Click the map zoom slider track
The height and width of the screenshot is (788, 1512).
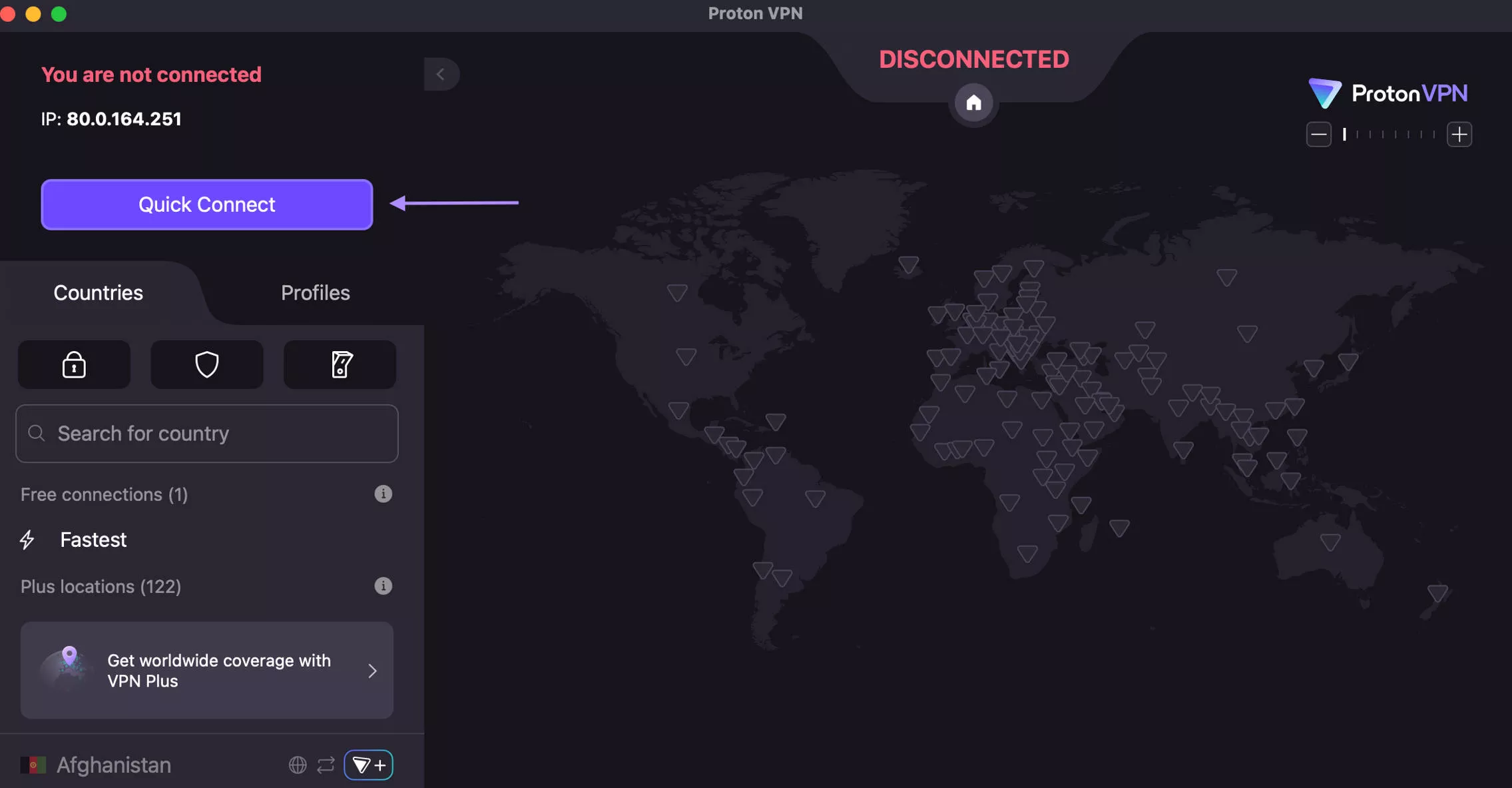pos(1389,135)
